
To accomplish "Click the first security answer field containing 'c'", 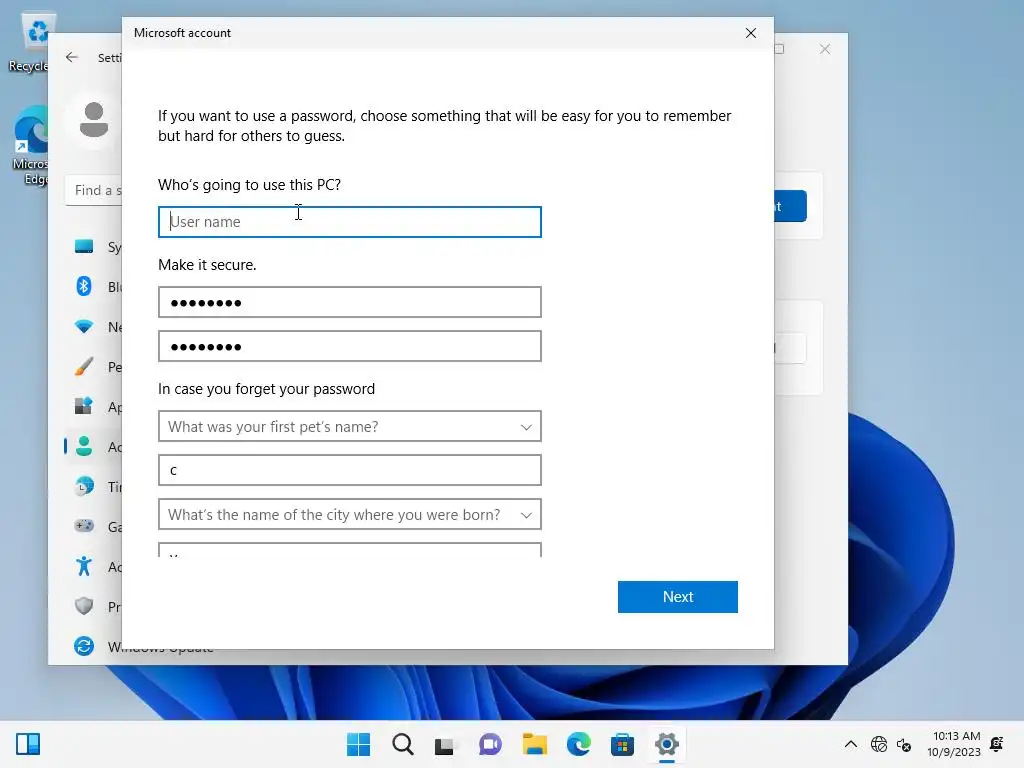I will click(349, 470).
